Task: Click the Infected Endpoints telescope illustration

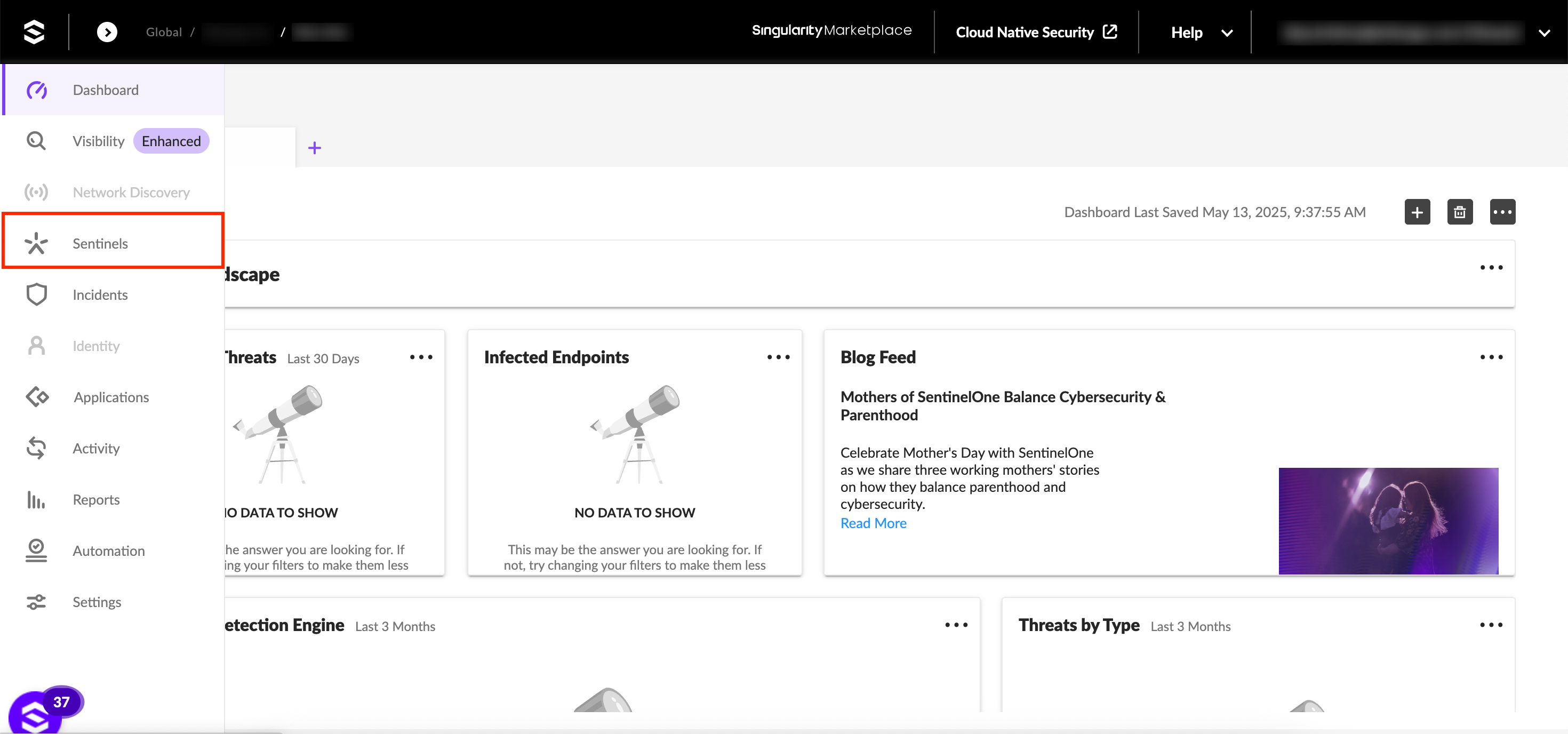Action: click(x=635, y=434)
